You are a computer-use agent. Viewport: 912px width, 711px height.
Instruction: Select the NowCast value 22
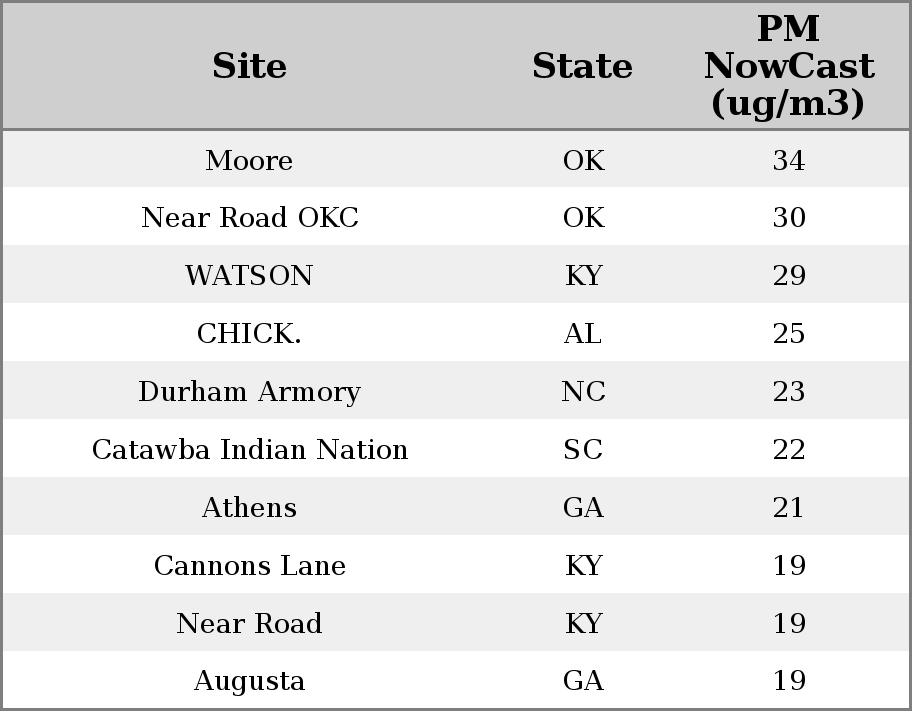tap(788, 450)
